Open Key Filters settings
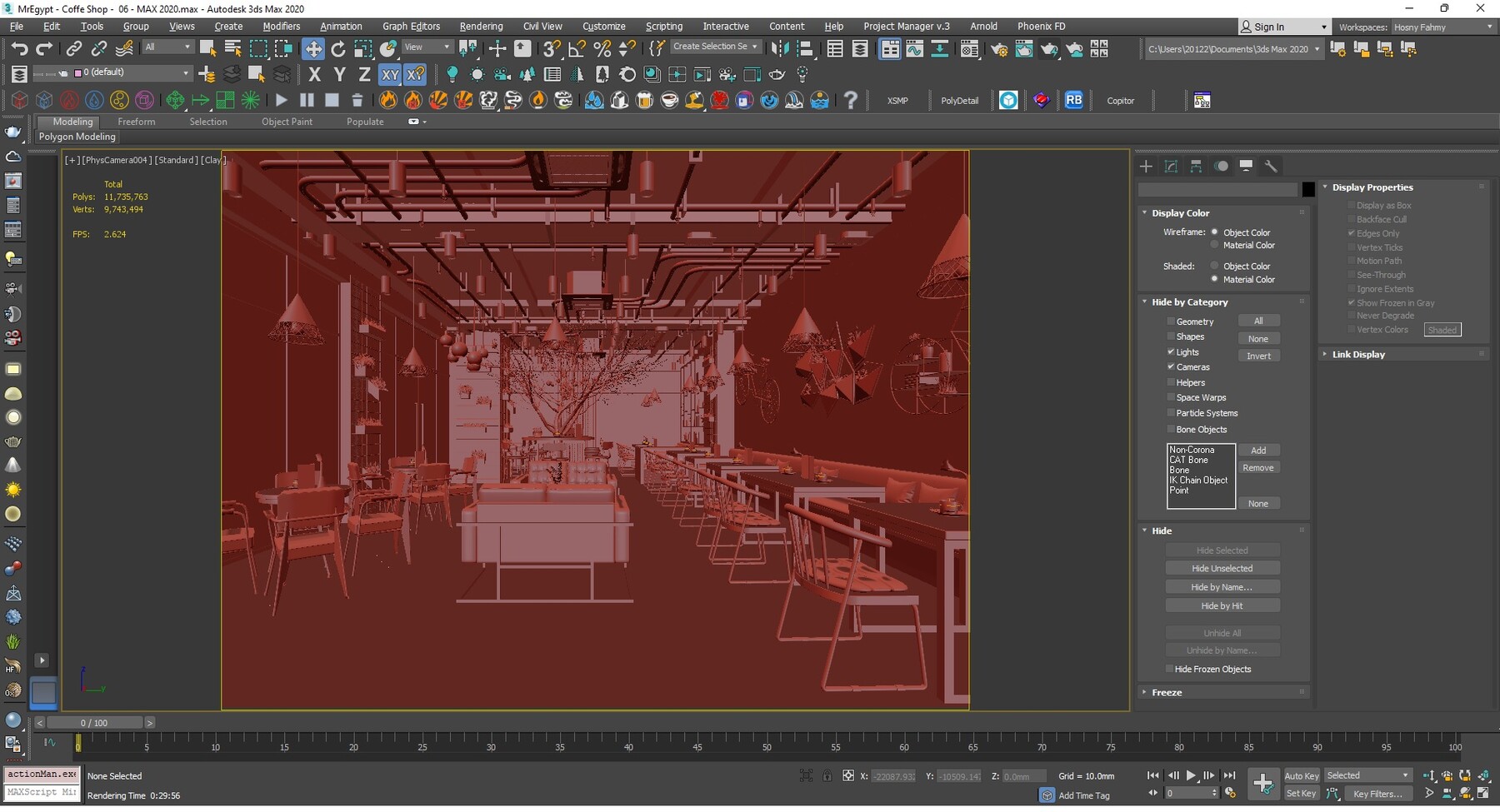1500x812 pixels. pos(1377,794)
